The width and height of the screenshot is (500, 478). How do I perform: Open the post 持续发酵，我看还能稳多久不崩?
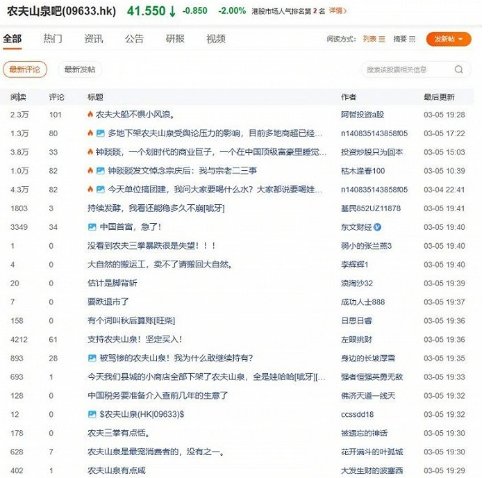156,208
